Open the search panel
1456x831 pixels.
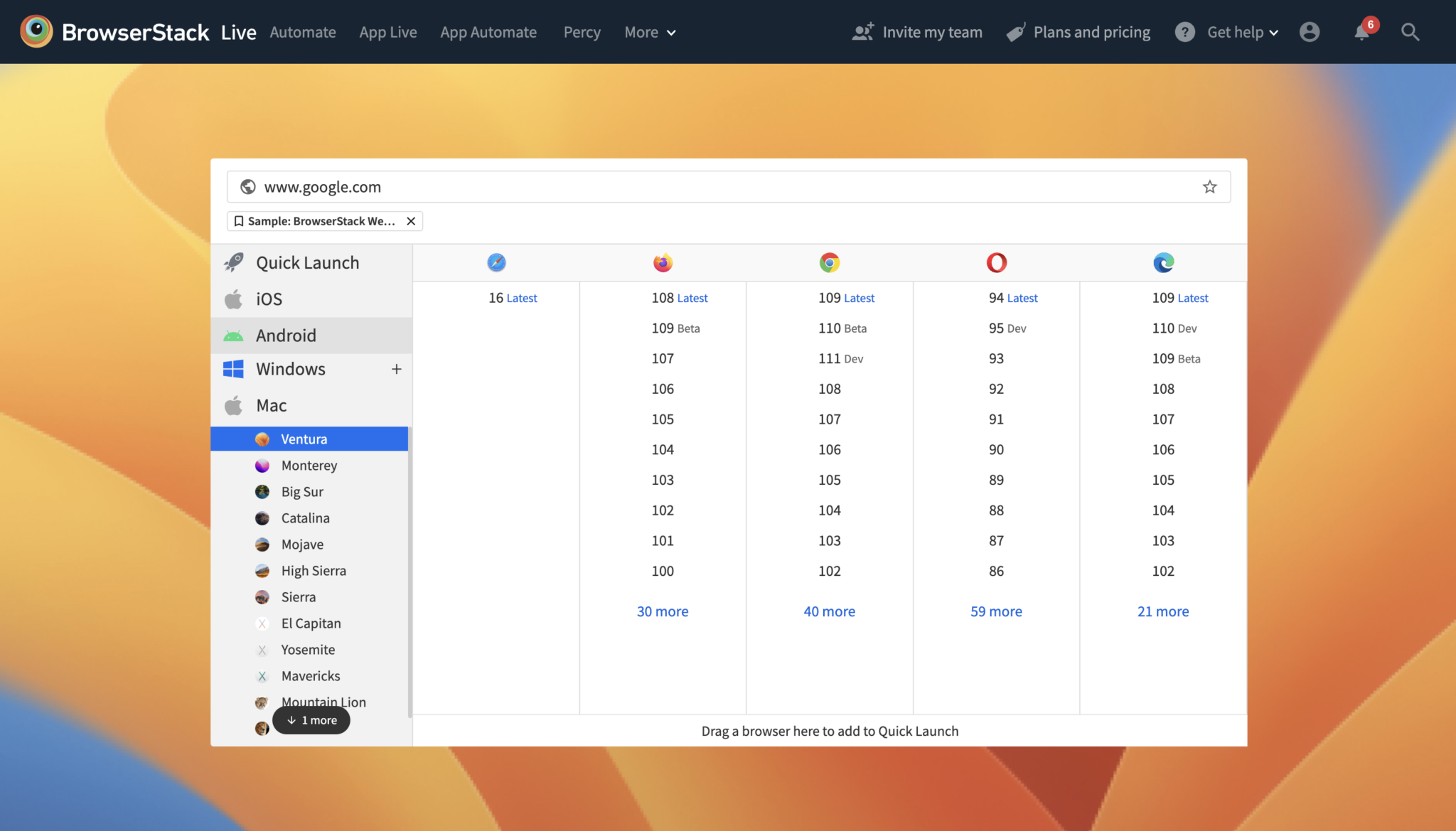tap(1410, 32)
